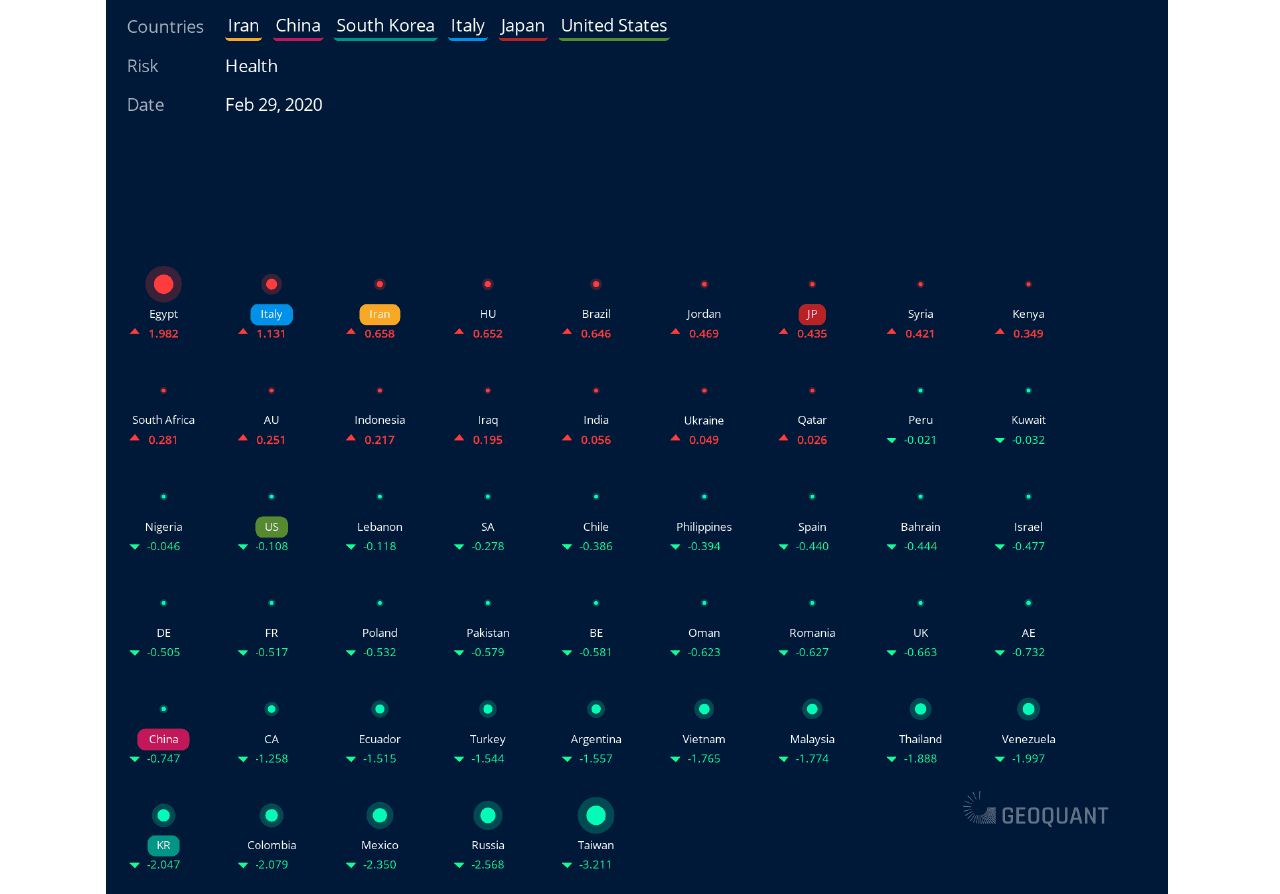Image resolution: width=1280 pixels, height=894 pixels.
Task: Click the red dot above Italy
Action: [x=271, y=284]
